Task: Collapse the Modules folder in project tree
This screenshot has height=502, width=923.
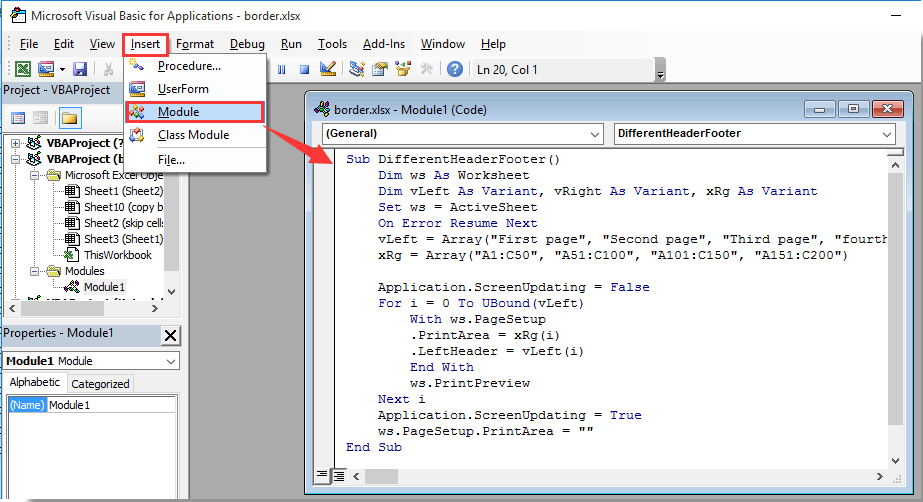Action: click(x=34, y=271)
